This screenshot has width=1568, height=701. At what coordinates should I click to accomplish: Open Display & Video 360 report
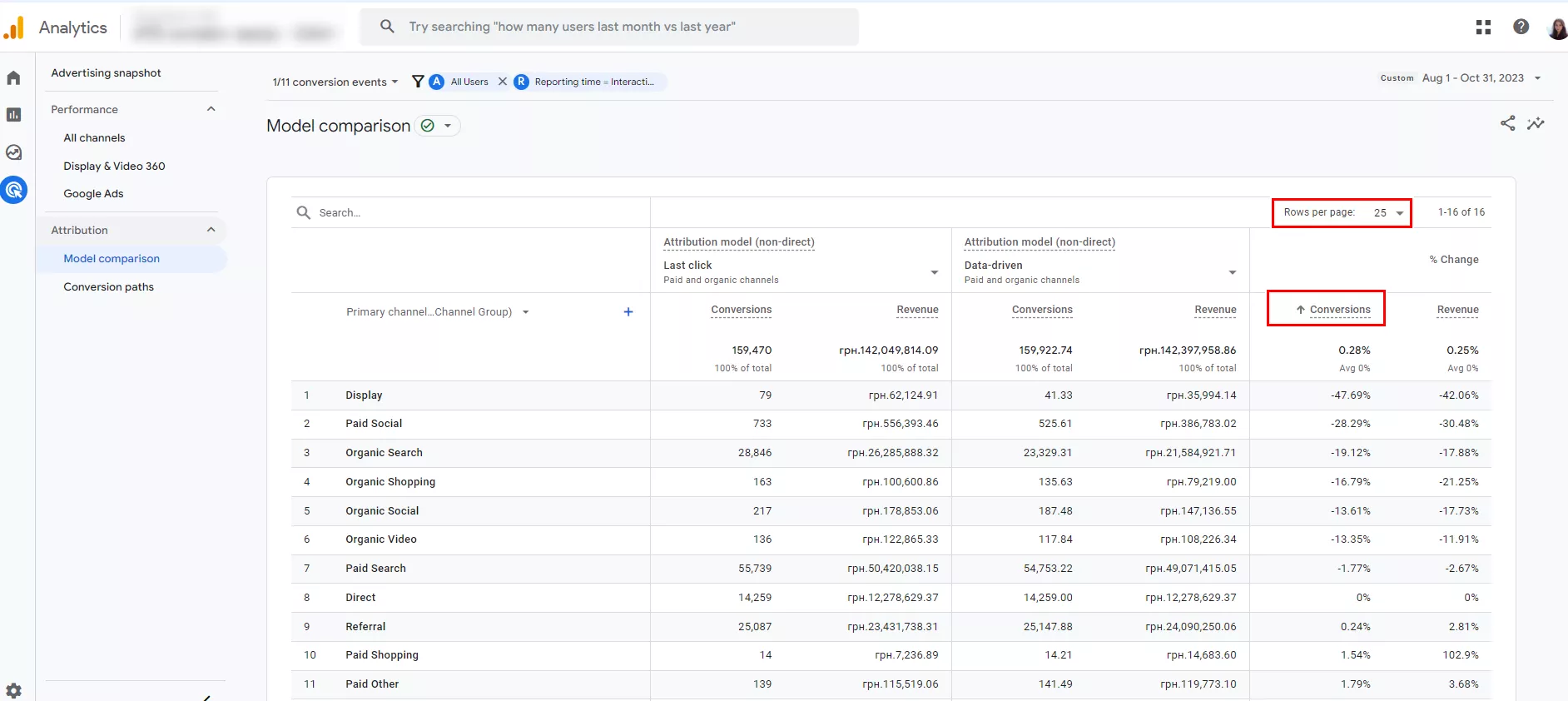click(114, 167)
